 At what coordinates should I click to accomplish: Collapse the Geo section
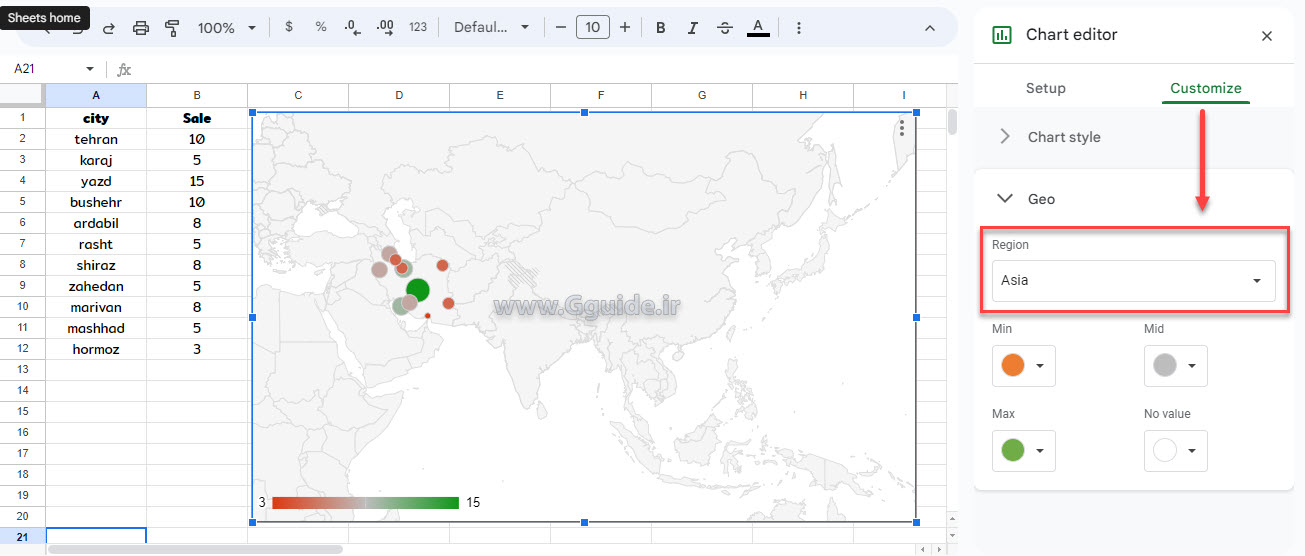point(1134,199)
